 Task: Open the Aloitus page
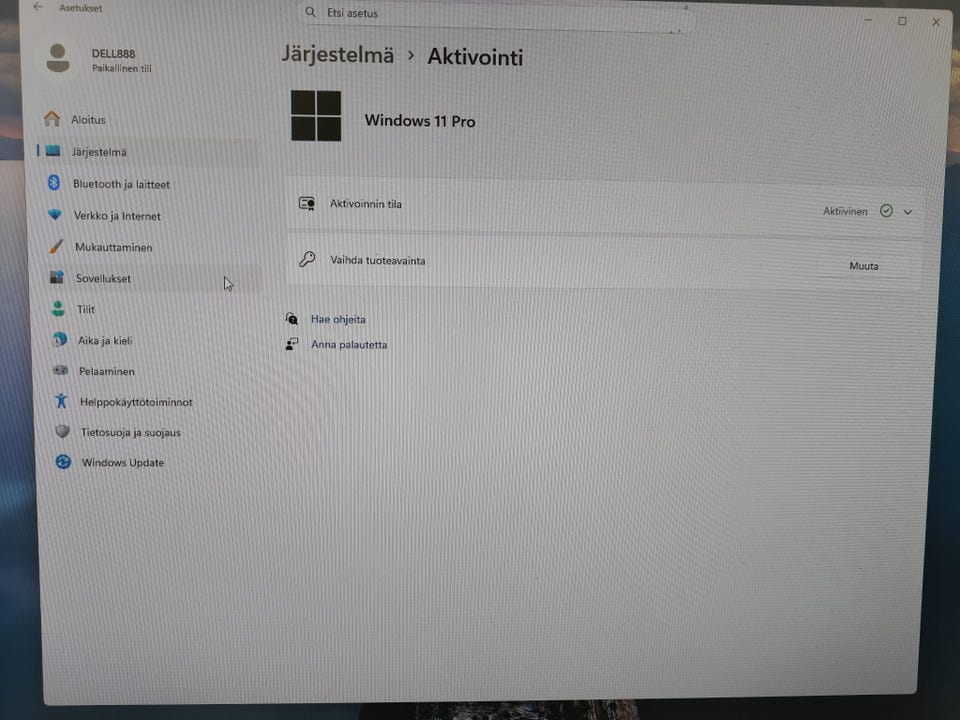tap(147, 119)
